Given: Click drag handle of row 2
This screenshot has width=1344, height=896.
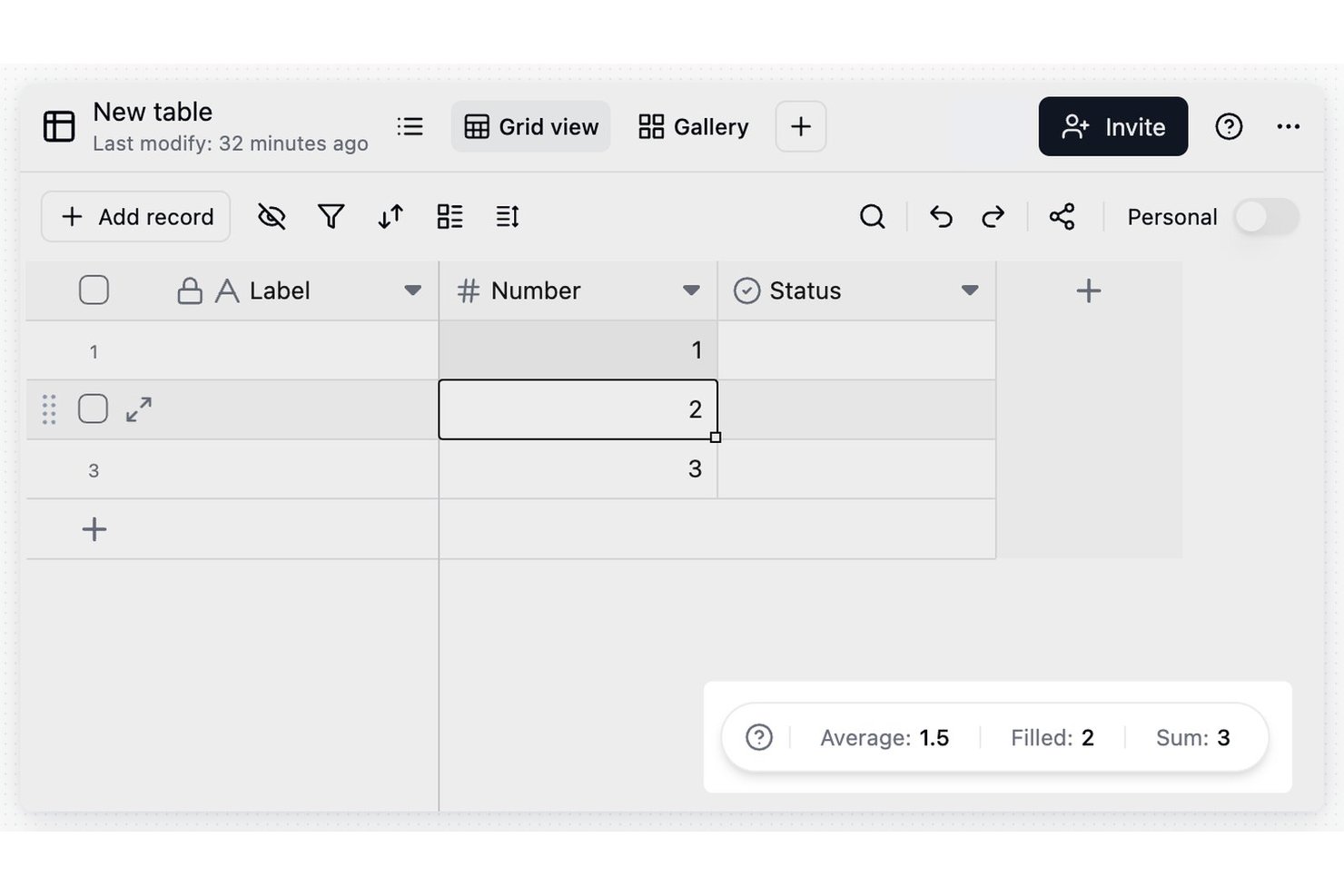Looking at the screenshot, I should [x=49, y=409].
